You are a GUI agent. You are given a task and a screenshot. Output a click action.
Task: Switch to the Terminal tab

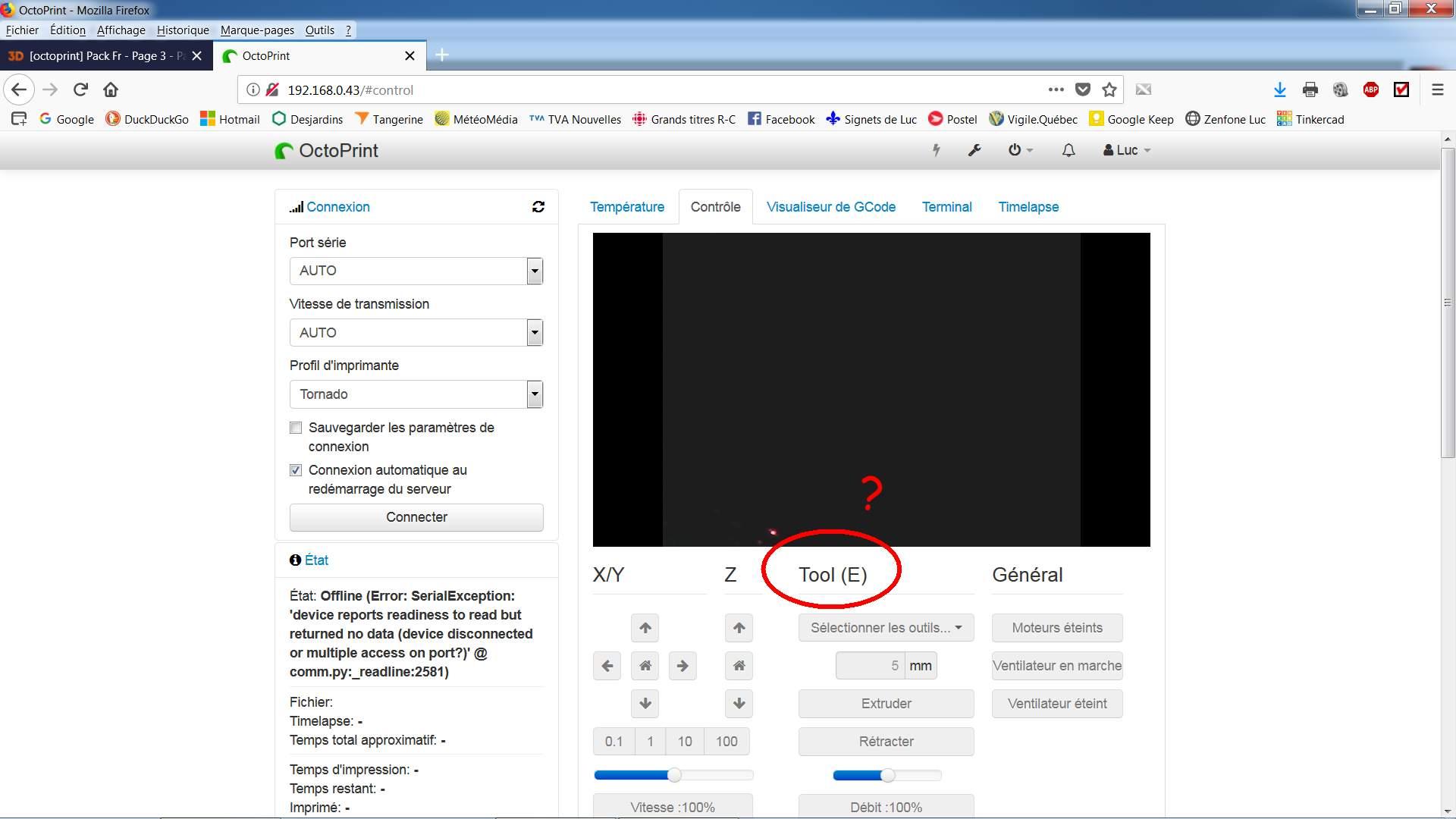pos(946,207)
